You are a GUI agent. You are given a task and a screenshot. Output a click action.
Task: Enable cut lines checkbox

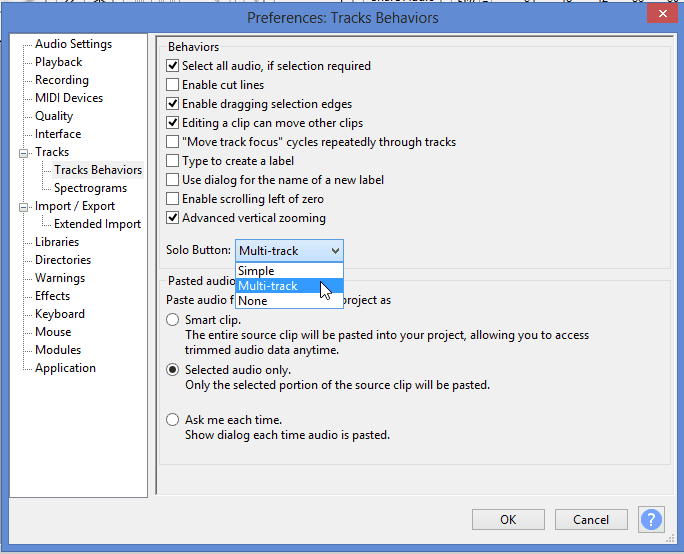click(x=173, y=85)
